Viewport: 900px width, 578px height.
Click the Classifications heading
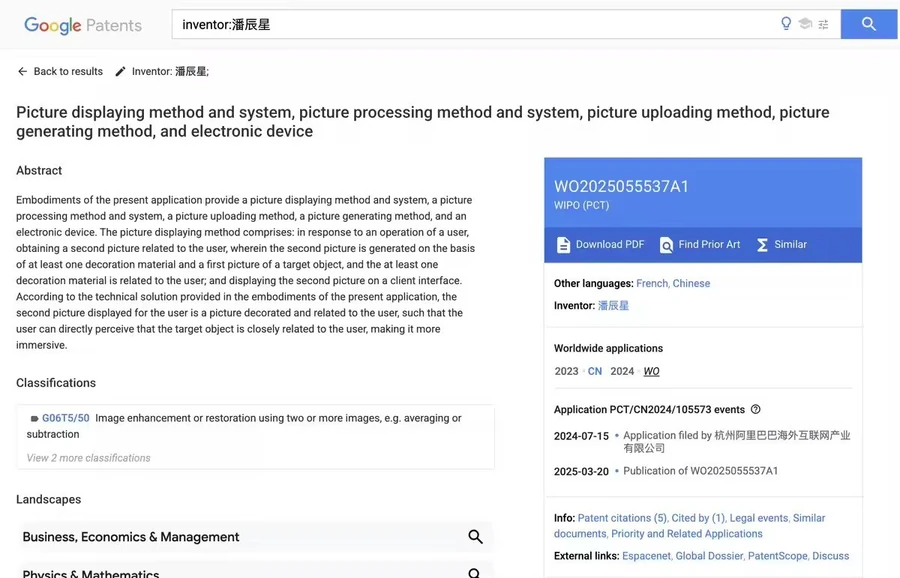point(56,383)
